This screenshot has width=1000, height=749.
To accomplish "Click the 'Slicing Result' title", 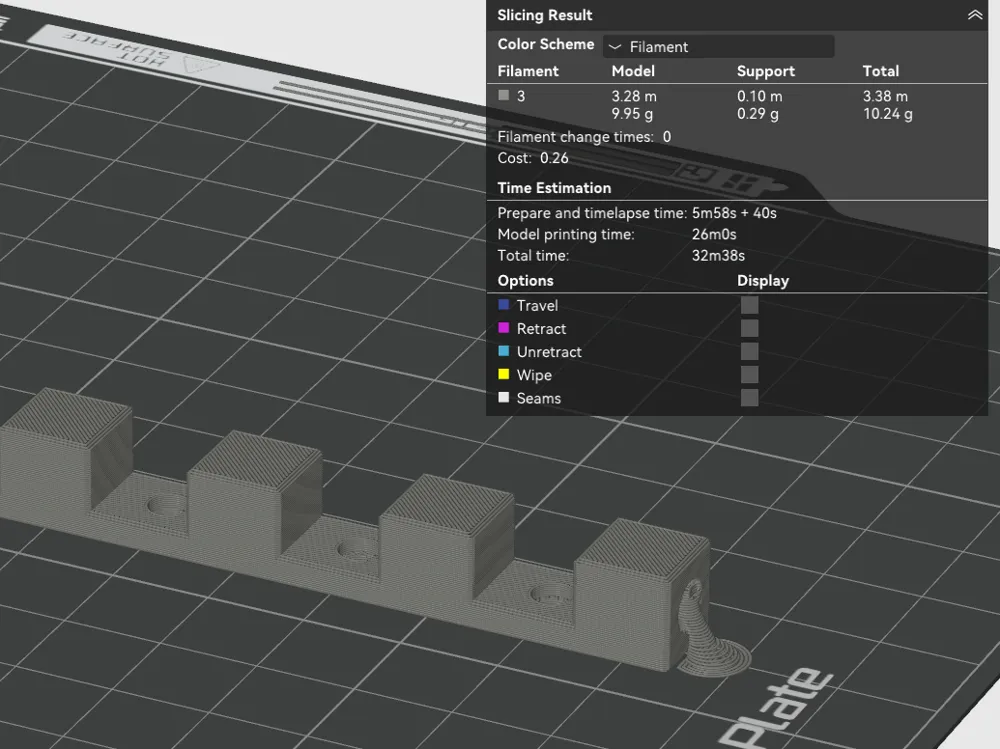I will coord(545,15).
